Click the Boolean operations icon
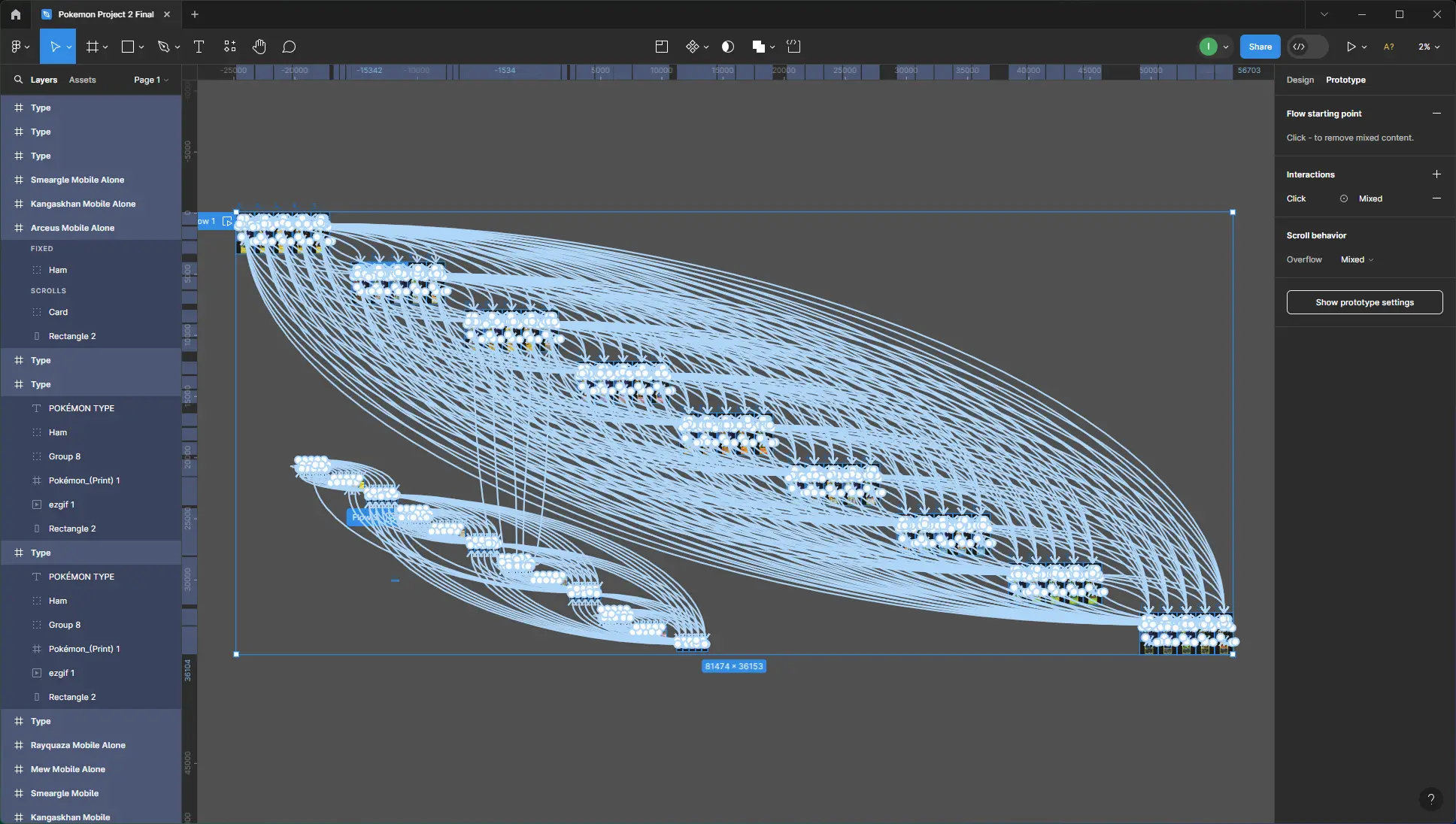 [758, 47]
